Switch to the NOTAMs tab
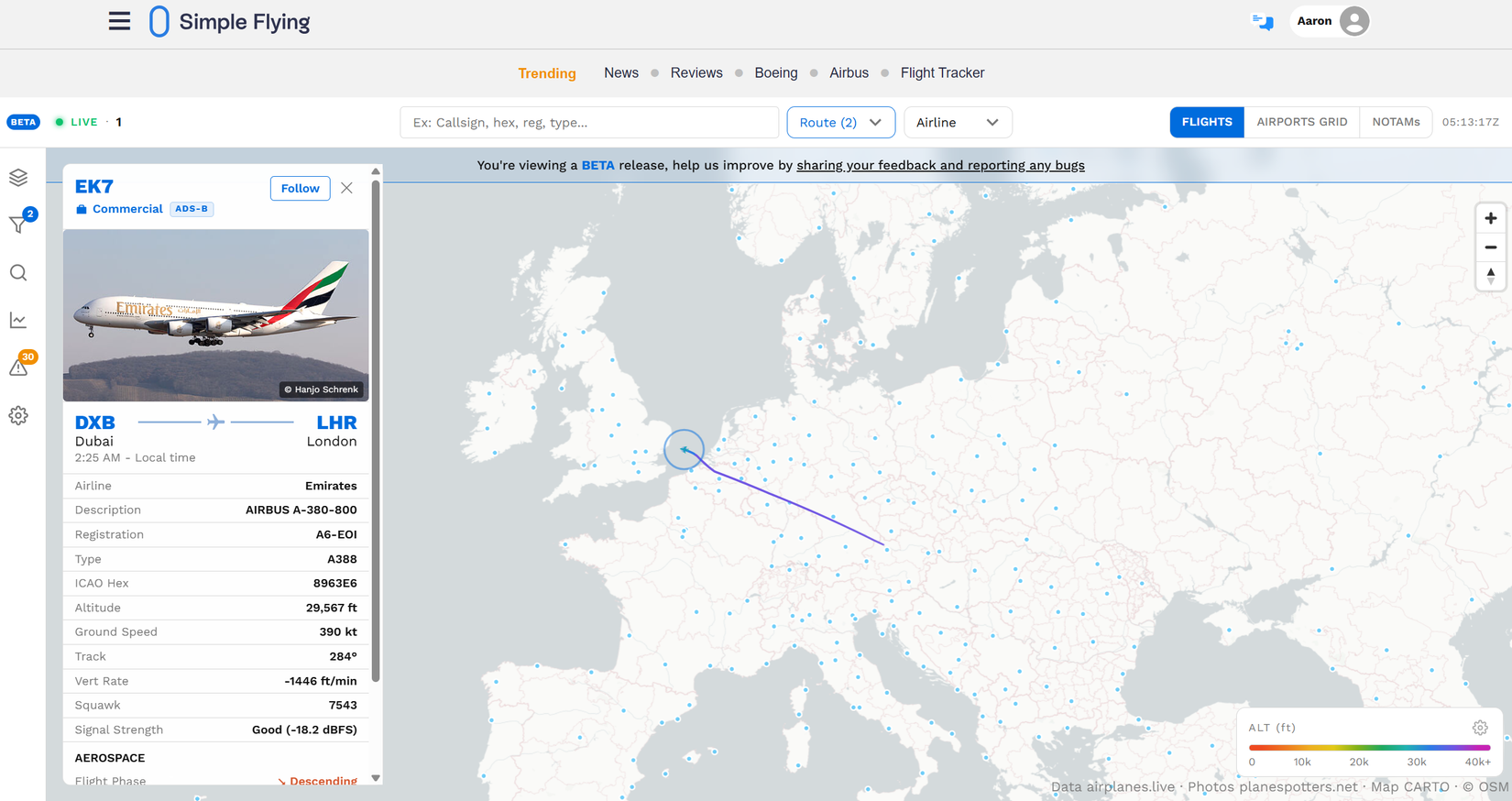1512x801 pixels. (1396, 122)
